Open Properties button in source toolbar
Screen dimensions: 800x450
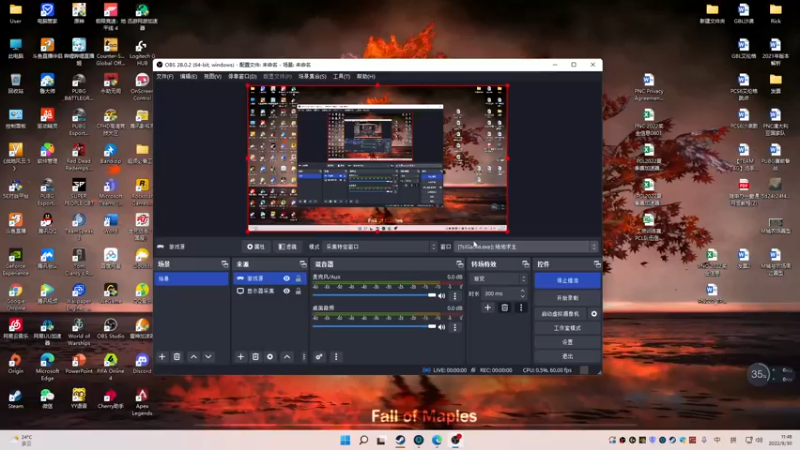pos(256,246)
